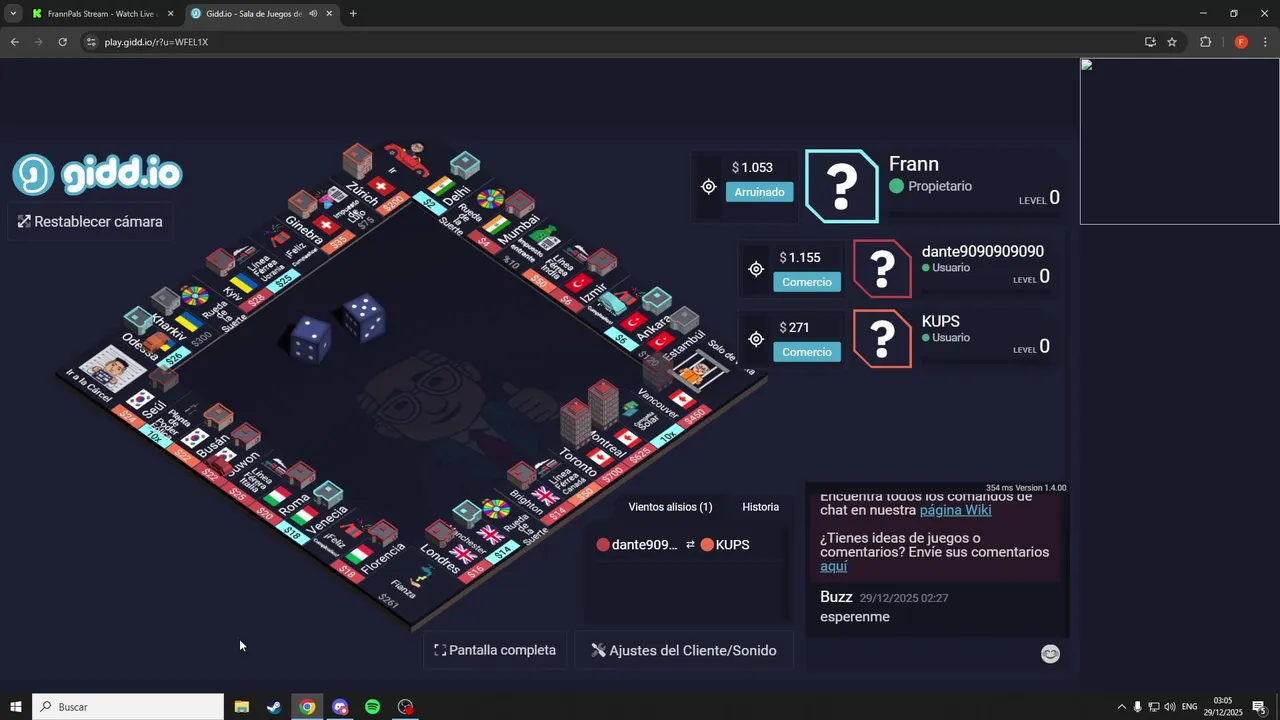The image size is (1280, 720).
Task: Open Windows Start menu
Action: pyautogui.click(x=16, y=707)
